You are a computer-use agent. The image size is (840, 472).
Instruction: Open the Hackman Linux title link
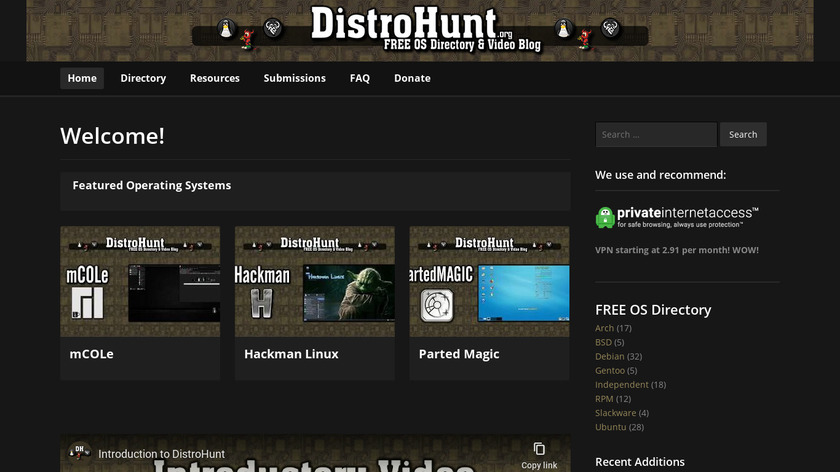[x=291, y=354]
